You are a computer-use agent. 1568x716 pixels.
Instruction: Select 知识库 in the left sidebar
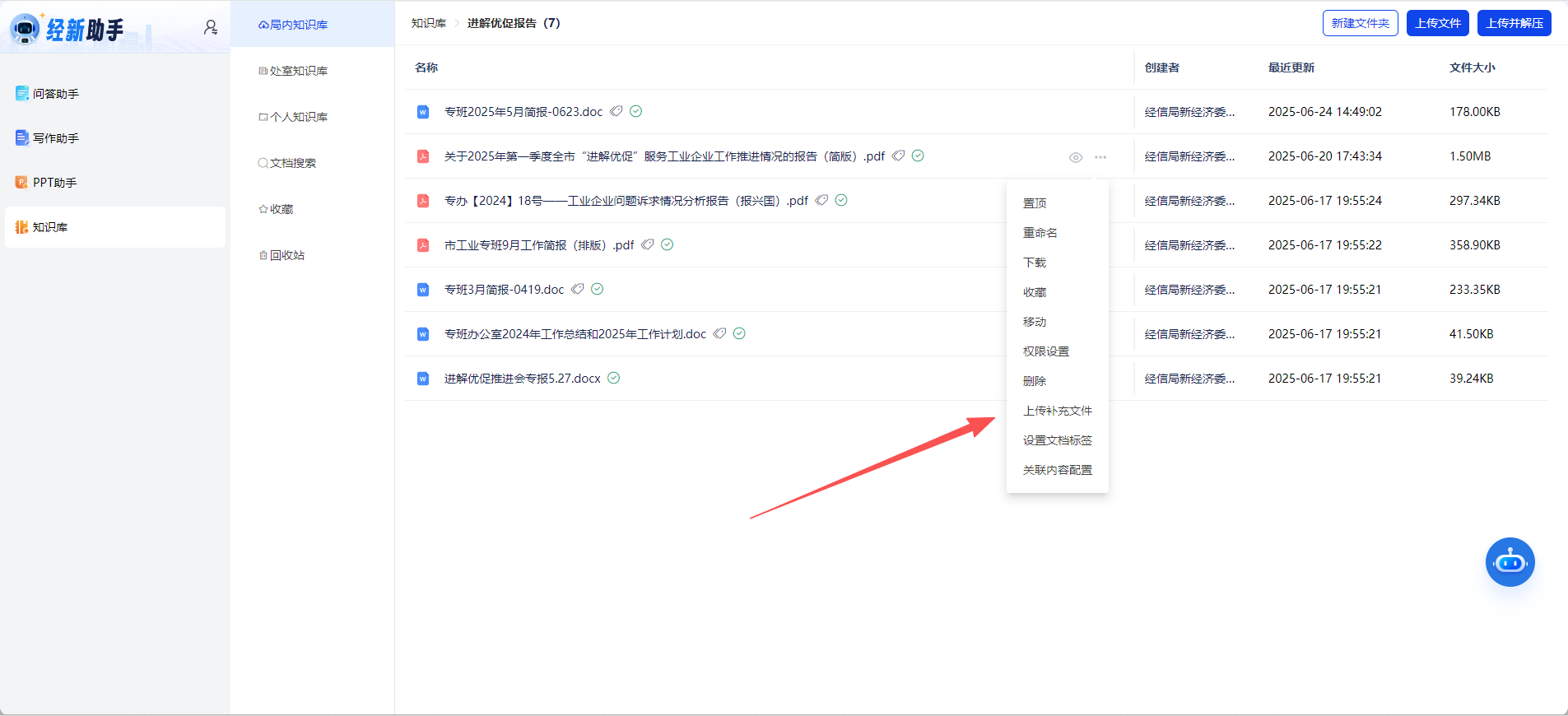[x=115, y=227]
